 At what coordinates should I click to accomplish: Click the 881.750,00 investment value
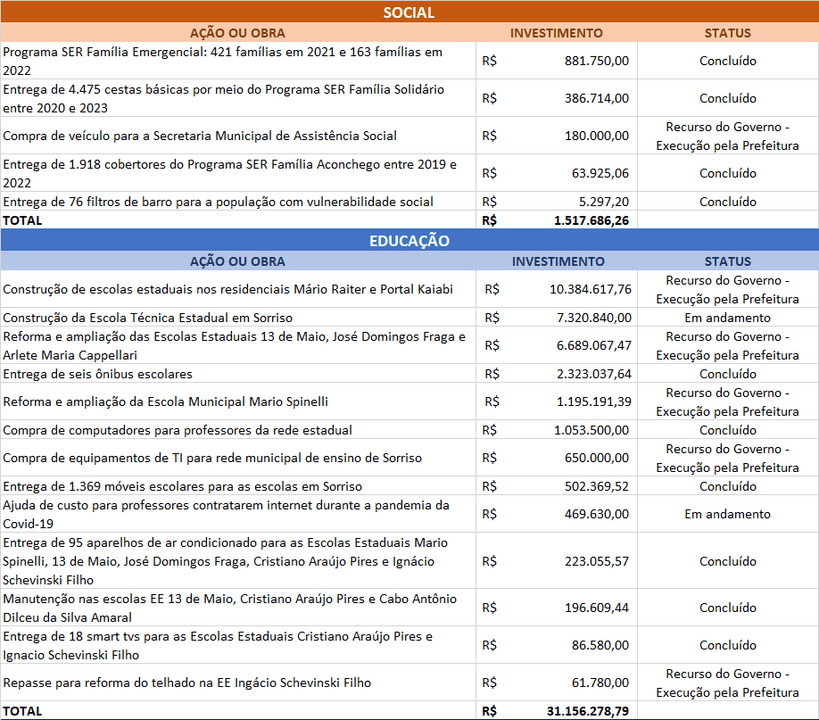[594, 61]
